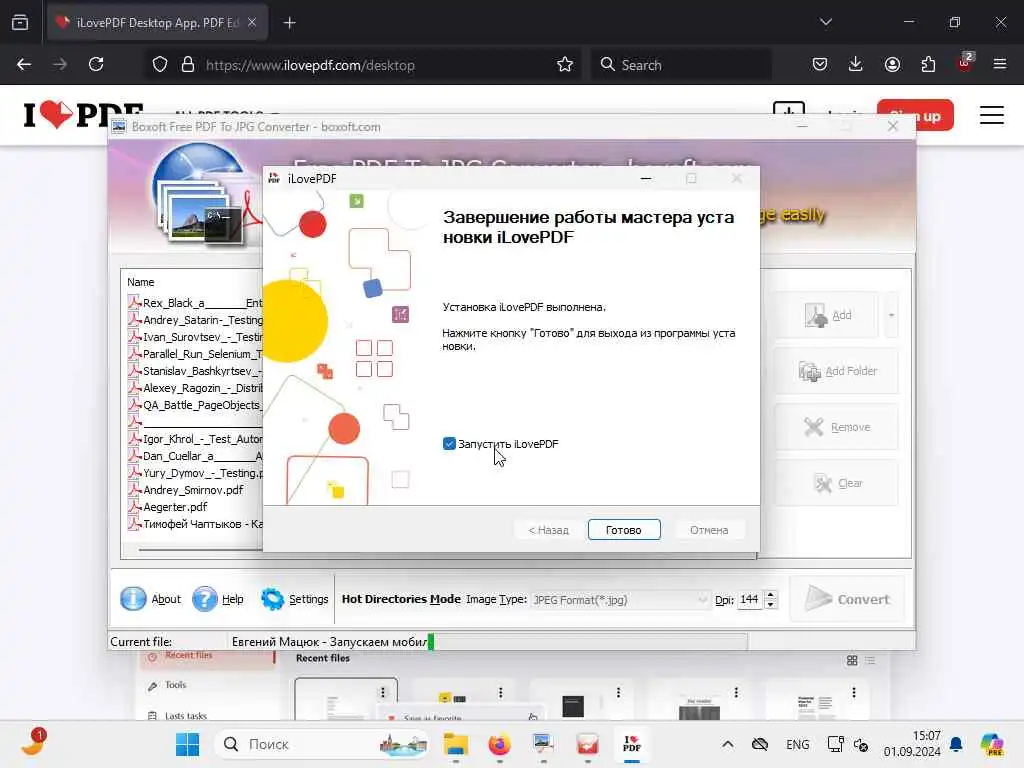This screenshot has height=768, width=1024.
Task: List all tabs dropdown chevron
Action: [x=826, y=22]
